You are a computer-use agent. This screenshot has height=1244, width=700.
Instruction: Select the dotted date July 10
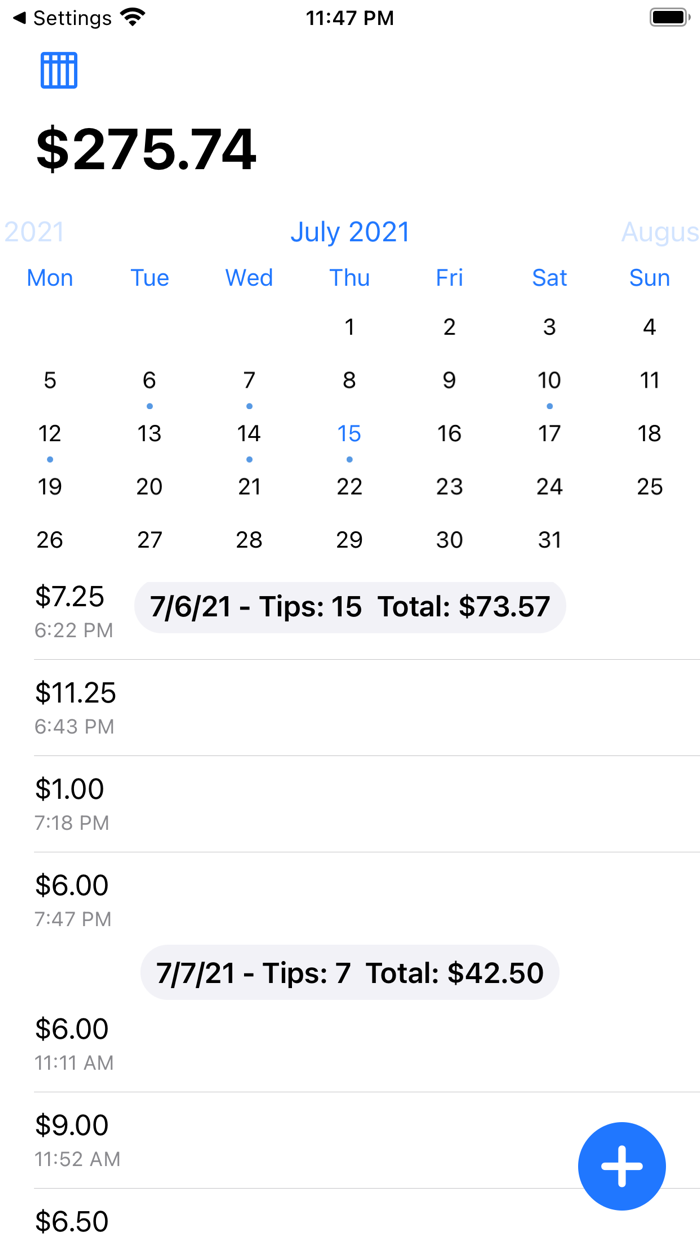point(549,380)
